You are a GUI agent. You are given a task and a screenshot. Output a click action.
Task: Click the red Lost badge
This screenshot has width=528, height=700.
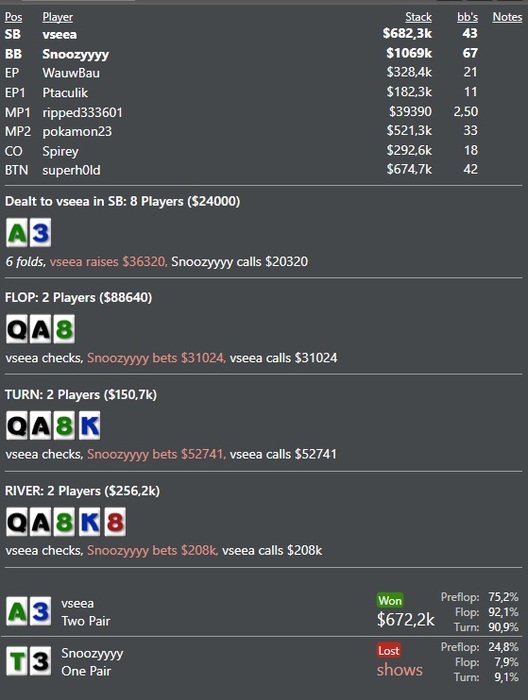tap(388, 650)
